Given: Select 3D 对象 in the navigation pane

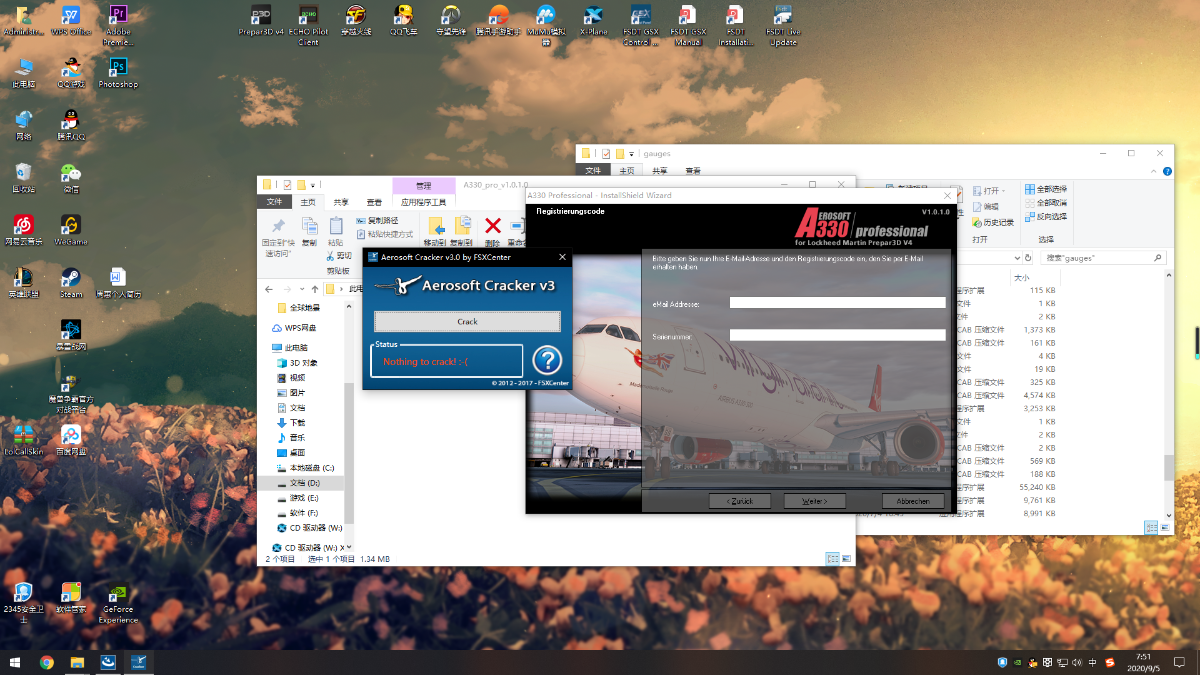Looking at the screenshot, I should (x=297, y=363).
